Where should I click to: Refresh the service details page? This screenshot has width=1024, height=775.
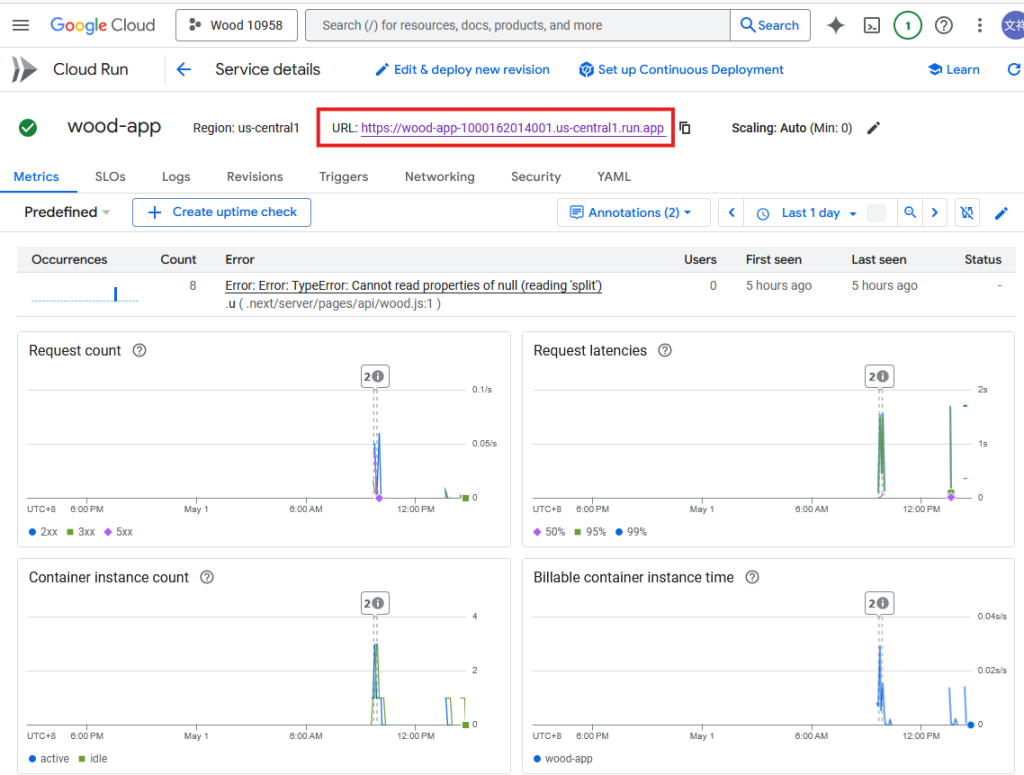[x=1014, y=69]
